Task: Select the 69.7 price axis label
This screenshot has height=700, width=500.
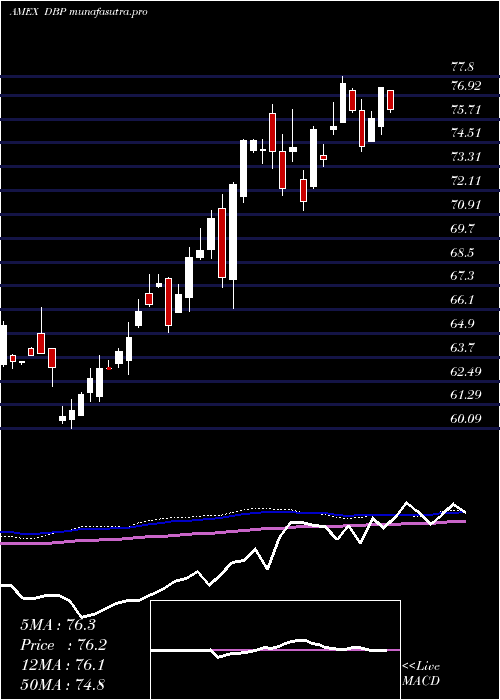Action: (x=463, y=229)
